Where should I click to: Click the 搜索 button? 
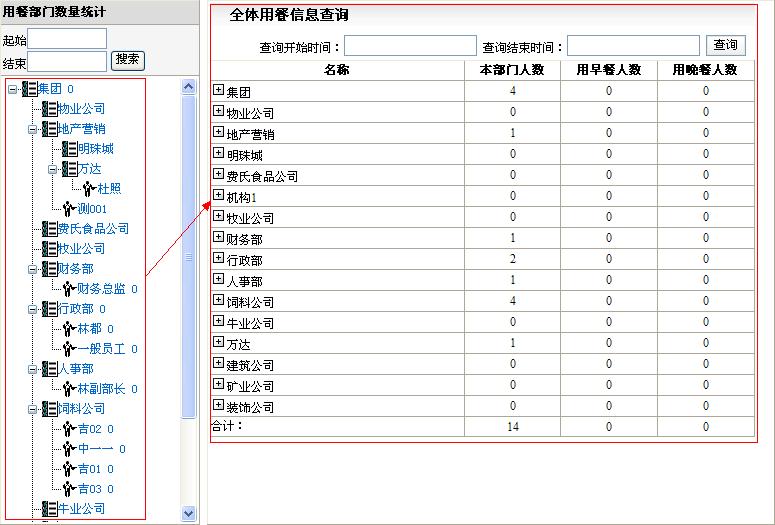click(127, 59)
